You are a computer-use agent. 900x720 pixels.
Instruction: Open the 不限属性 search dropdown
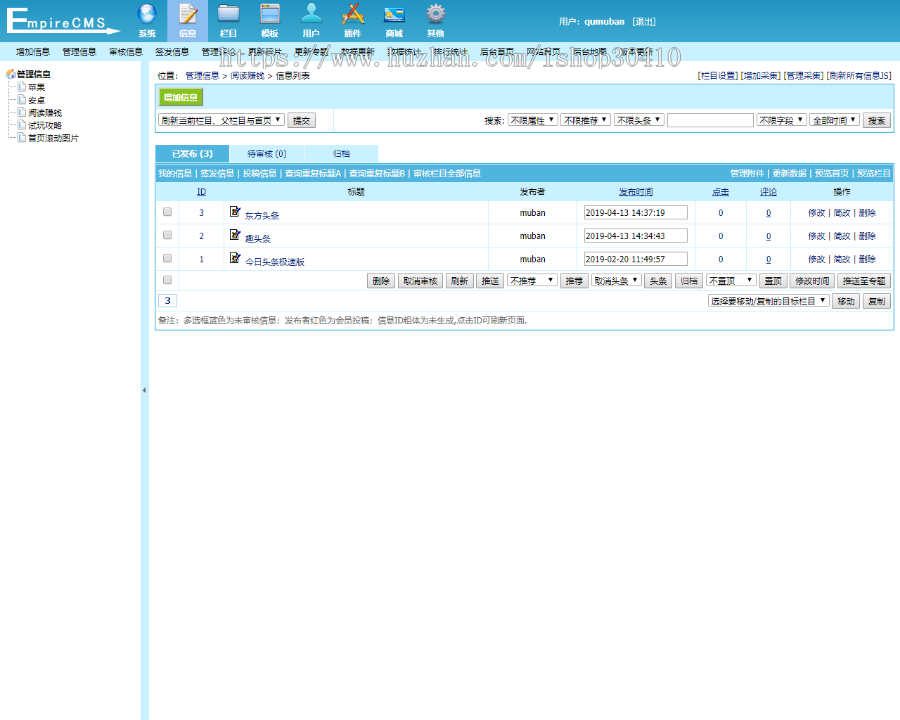[x=532, y=120]
